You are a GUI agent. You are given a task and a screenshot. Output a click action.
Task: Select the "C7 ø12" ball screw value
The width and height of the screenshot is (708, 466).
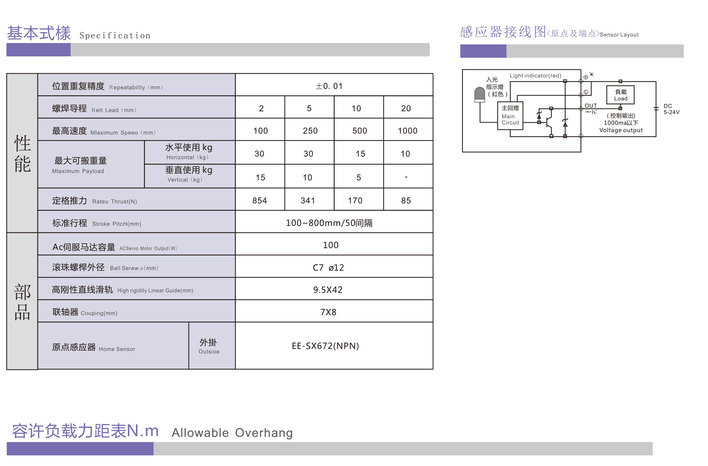click(328, 267)
